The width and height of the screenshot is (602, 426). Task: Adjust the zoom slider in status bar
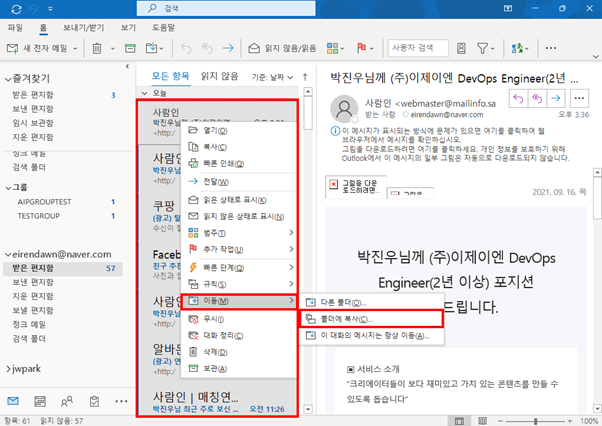(535, 421)
